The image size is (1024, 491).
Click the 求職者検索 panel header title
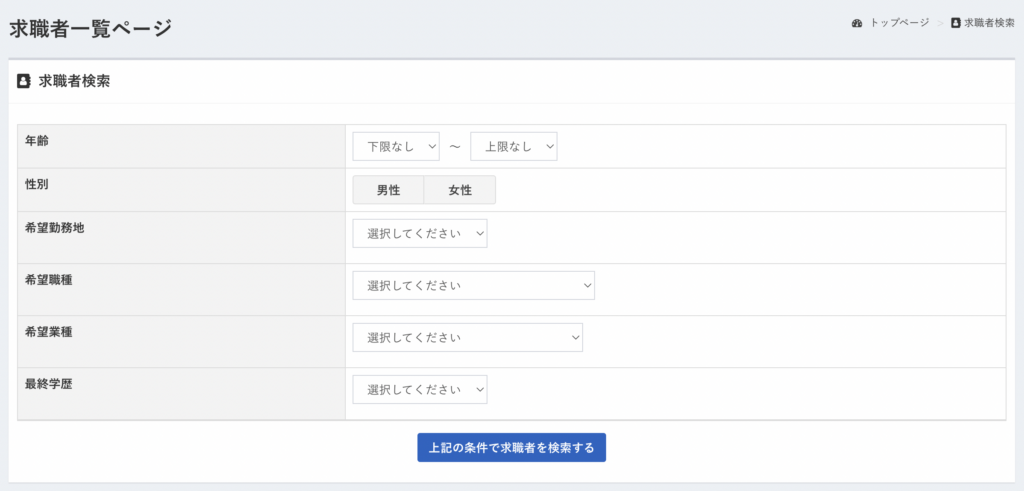(x=74, y=82)
